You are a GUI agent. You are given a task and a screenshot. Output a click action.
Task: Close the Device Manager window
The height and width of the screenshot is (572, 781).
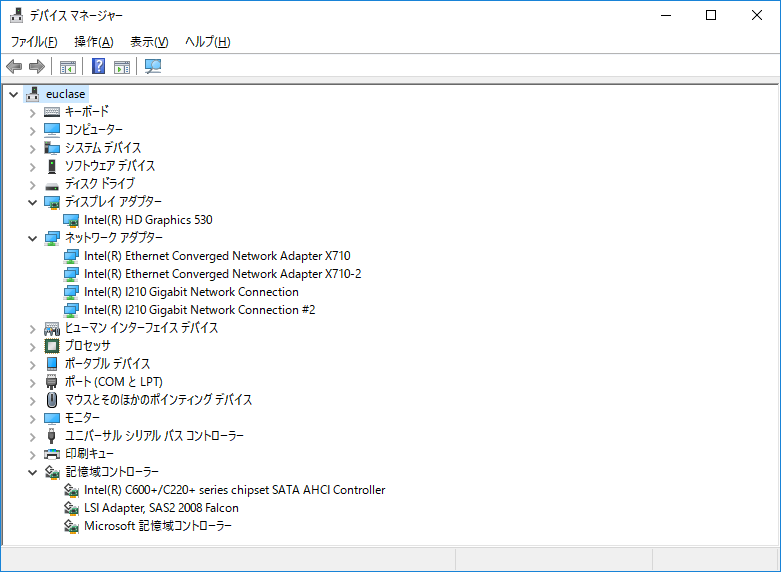pyautogui.click(x=757, y=15)
